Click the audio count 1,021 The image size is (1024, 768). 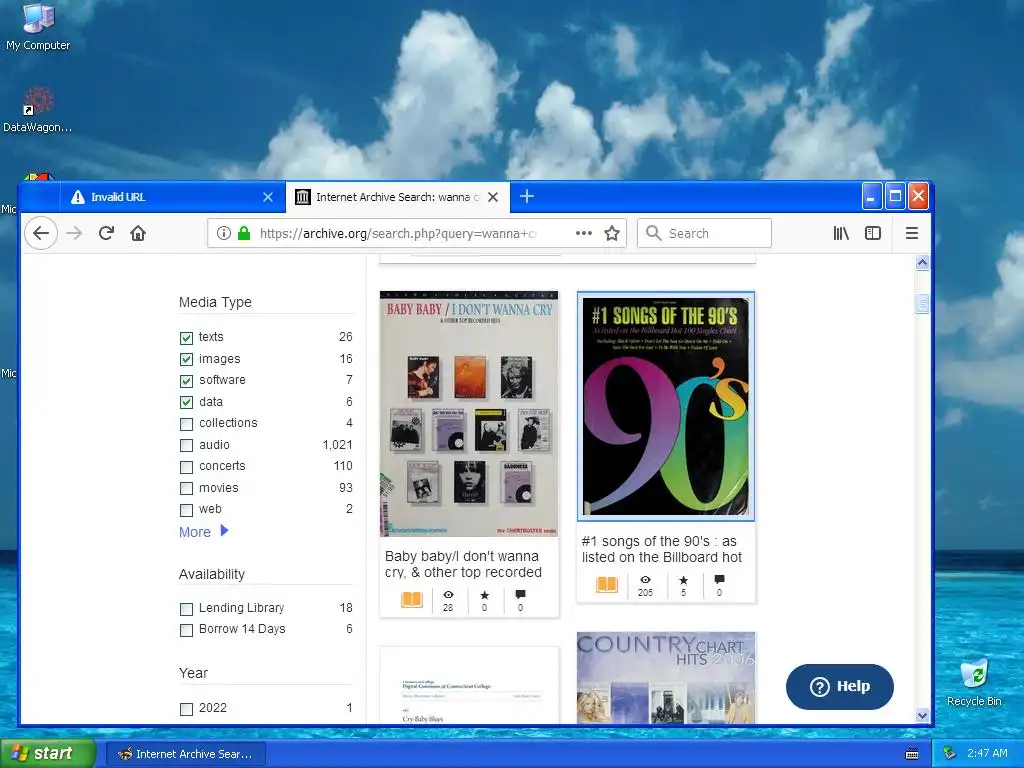coord(337,445)
